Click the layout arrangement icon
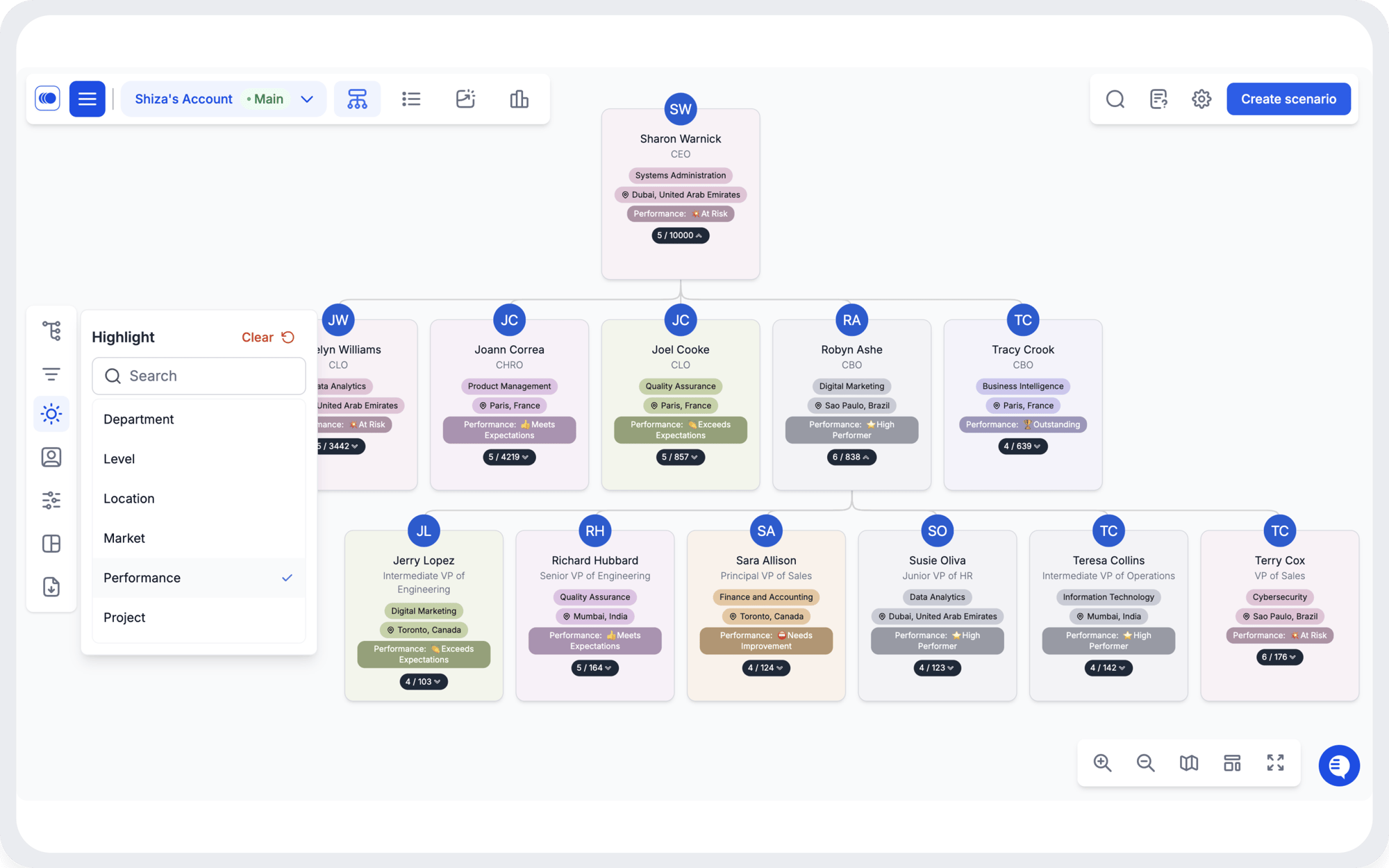 (1232, 763)
